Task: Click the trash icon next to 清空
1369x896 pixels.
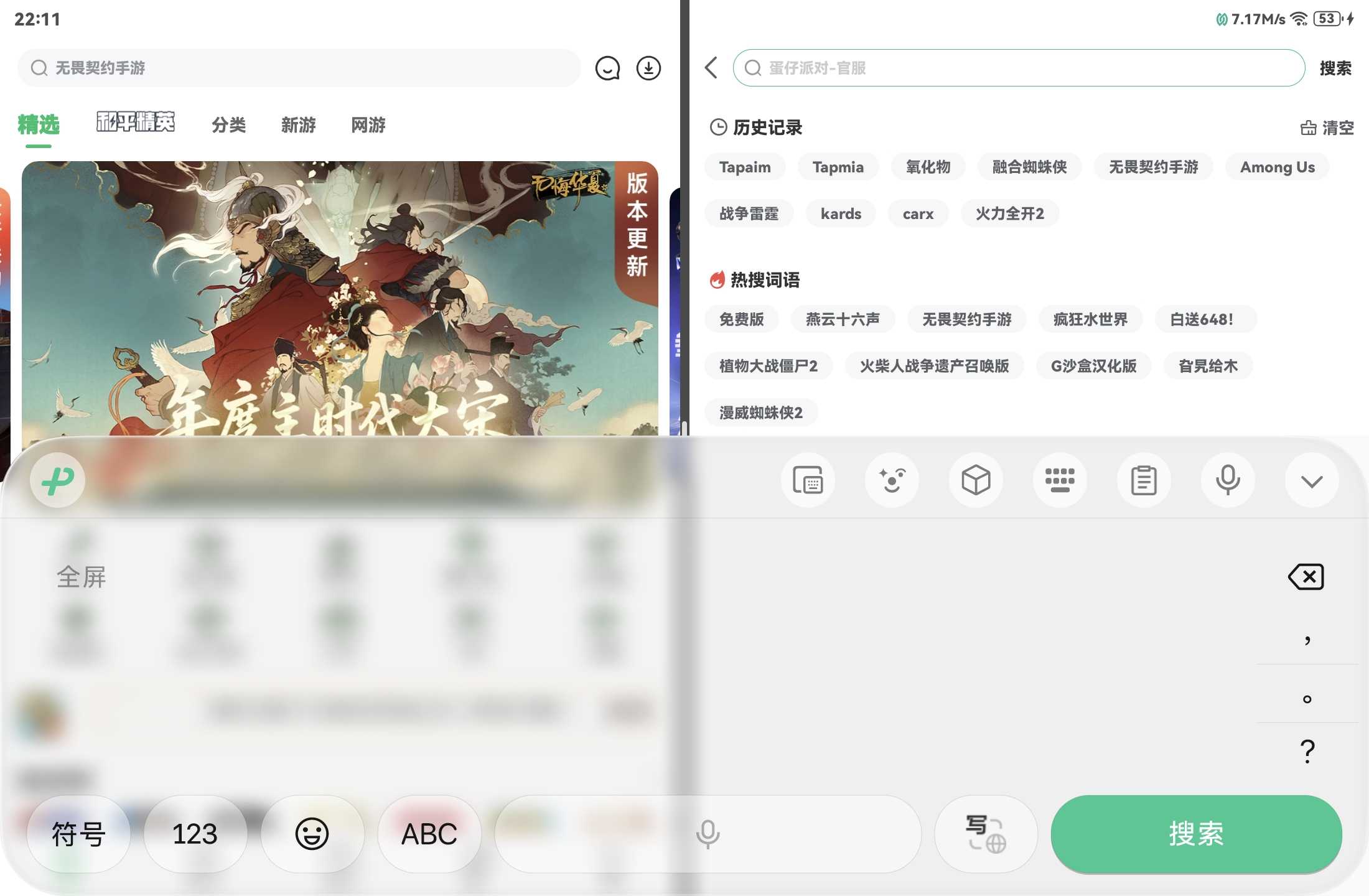Action: coord(1309,128)
